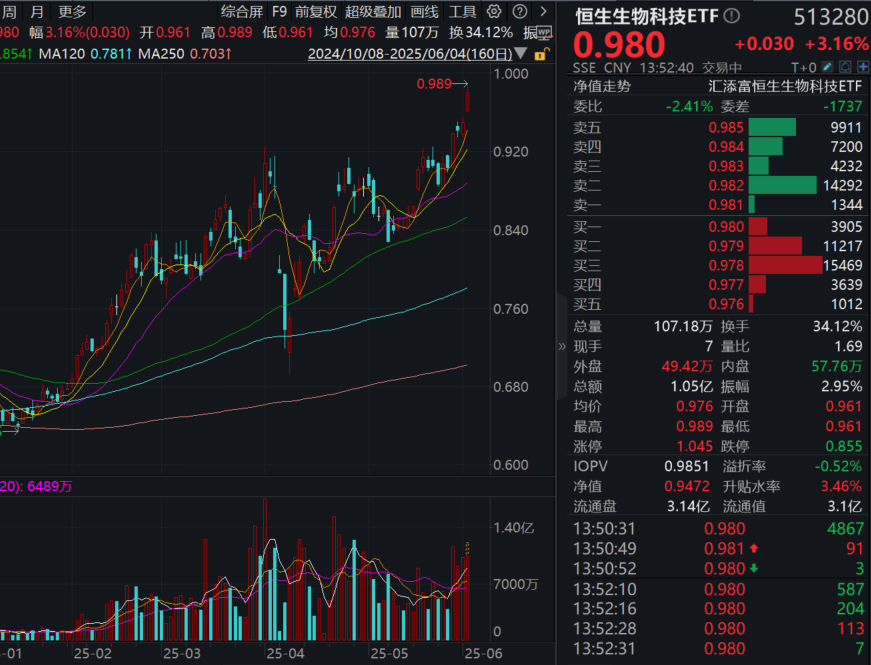Toggle 前复权 price adjustment
This screenshot has width=871, height=665.
click(x=316, y=11)
